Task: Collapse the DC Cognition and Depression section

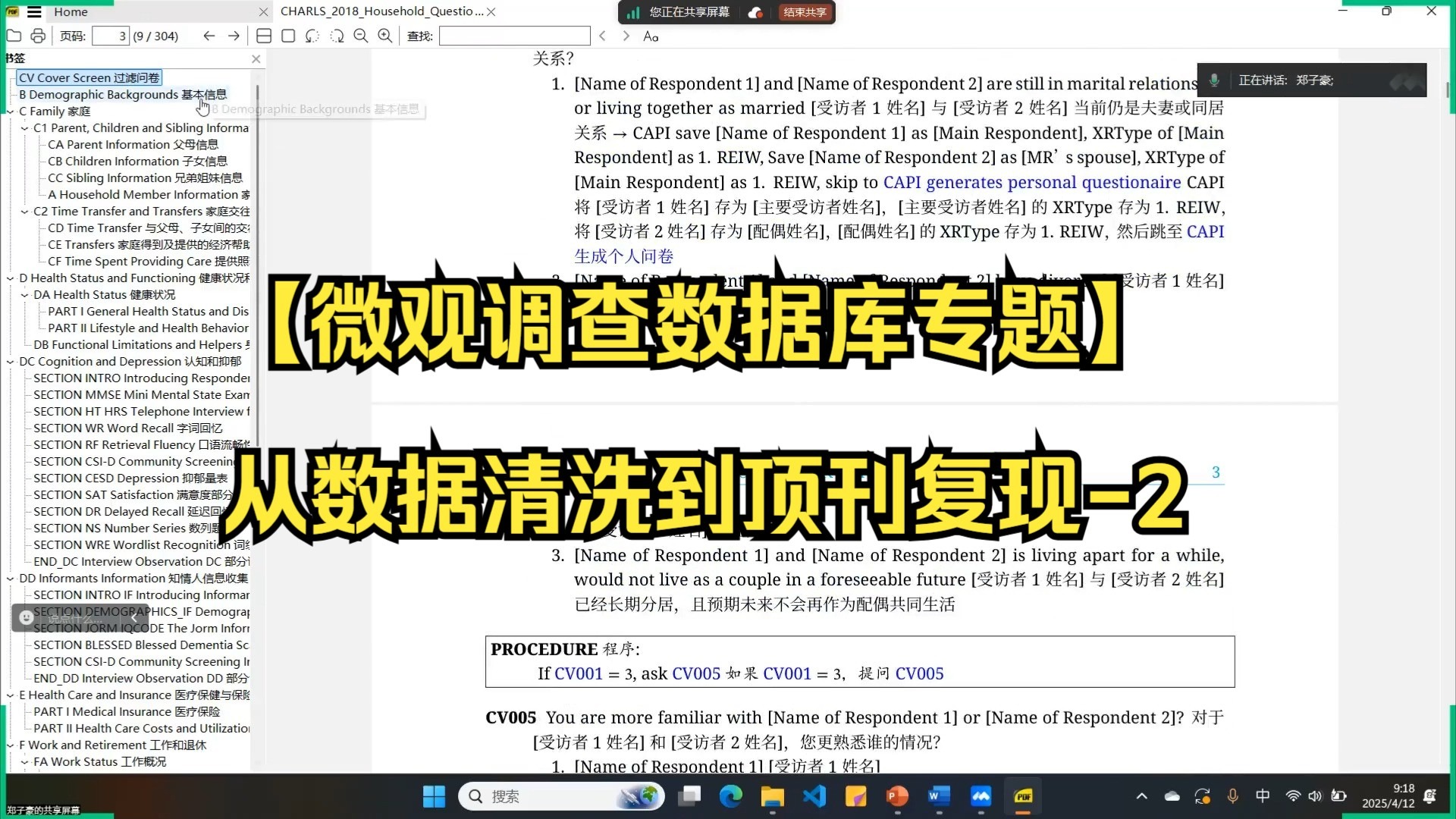Action: tap(11, 362)
